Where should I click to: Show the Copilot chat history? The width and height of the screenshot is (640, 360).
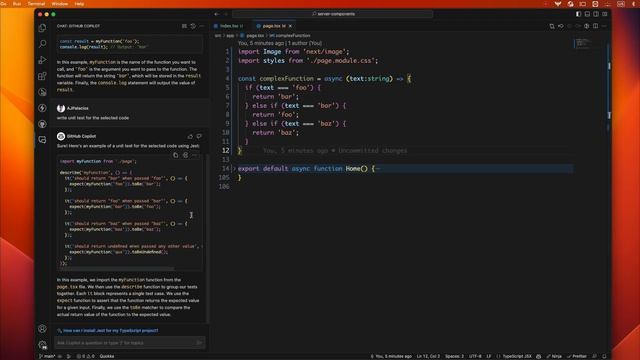(x=193, y=26)
